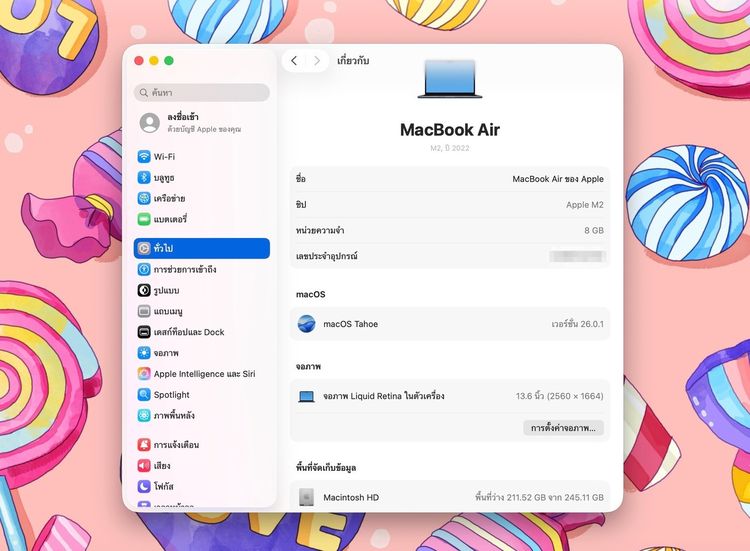
Task: Click the 'ชิป' chip row label
Action: [301, 205]
